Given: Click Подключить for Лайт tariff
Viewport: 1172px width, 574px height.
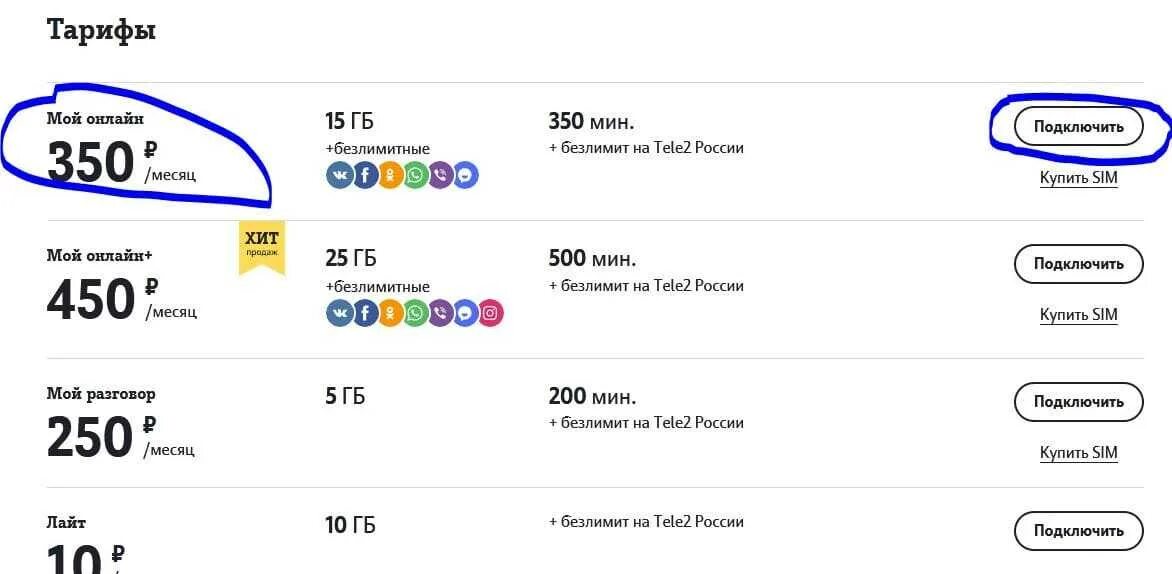Looking at the screenshot, I should click(1079, 531).
